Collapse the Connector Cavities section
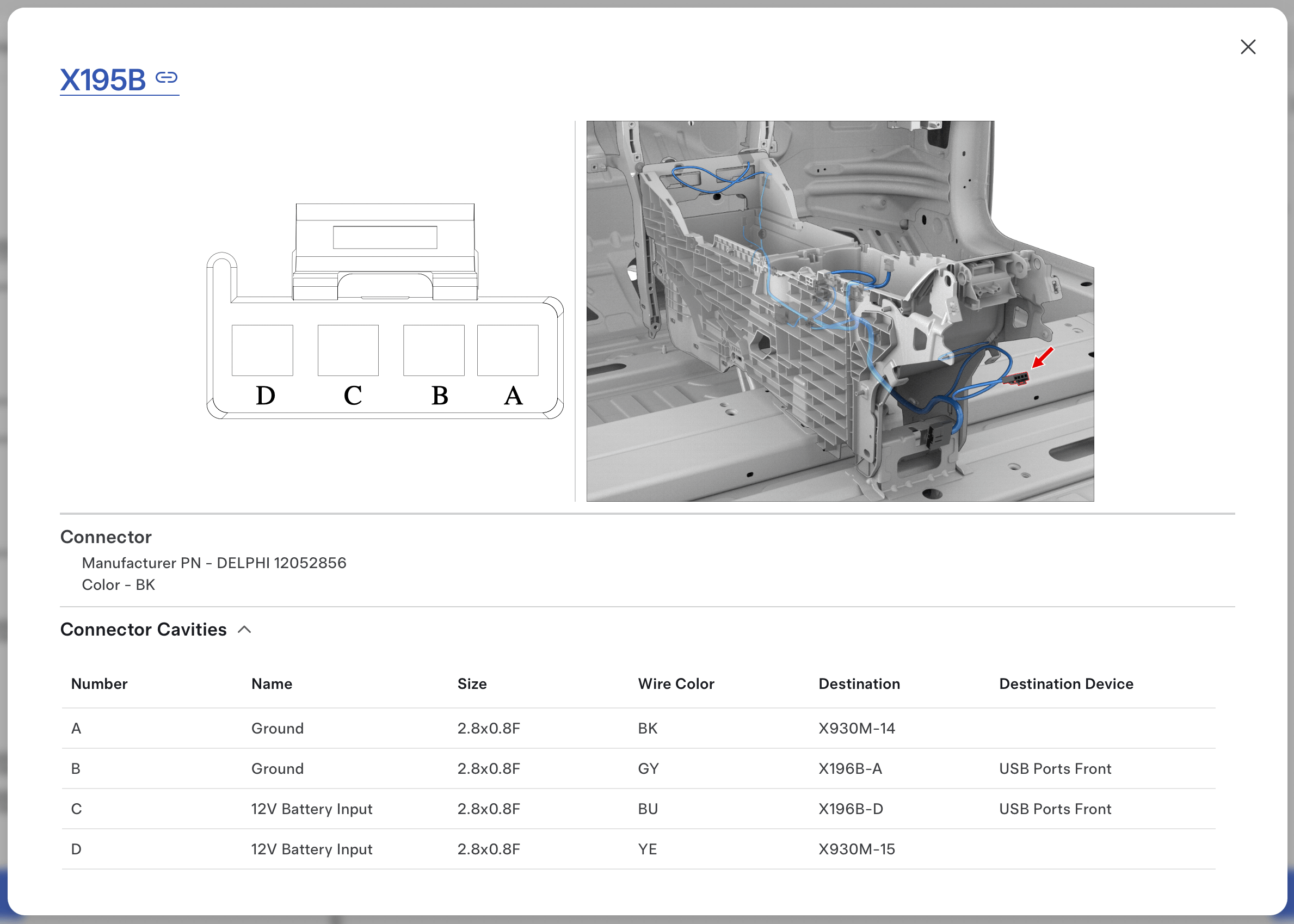This screenshot has height=924, width=1294. 244,629
